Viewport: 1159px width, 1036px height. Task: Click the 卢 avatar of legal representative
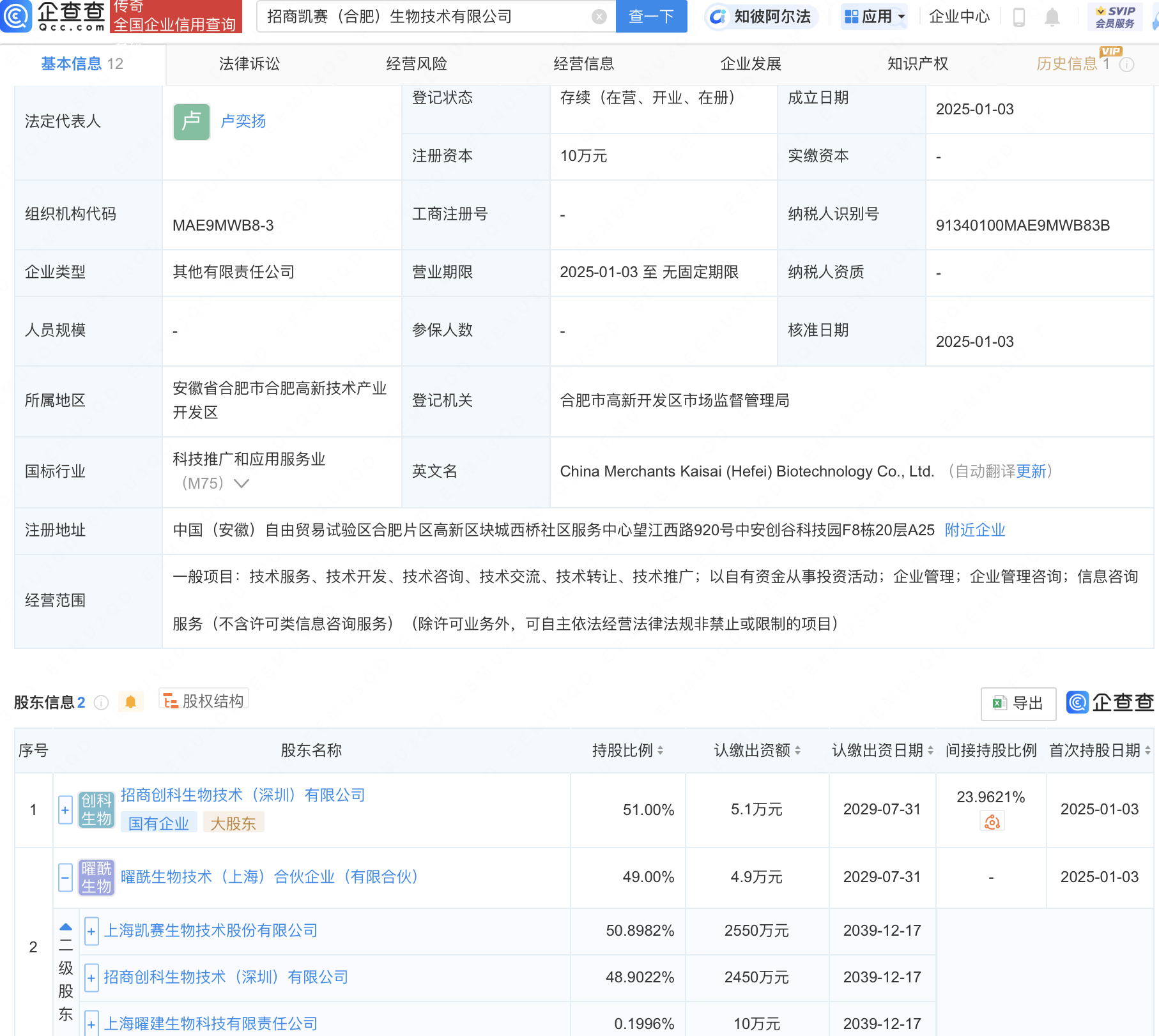coord(191,121)
